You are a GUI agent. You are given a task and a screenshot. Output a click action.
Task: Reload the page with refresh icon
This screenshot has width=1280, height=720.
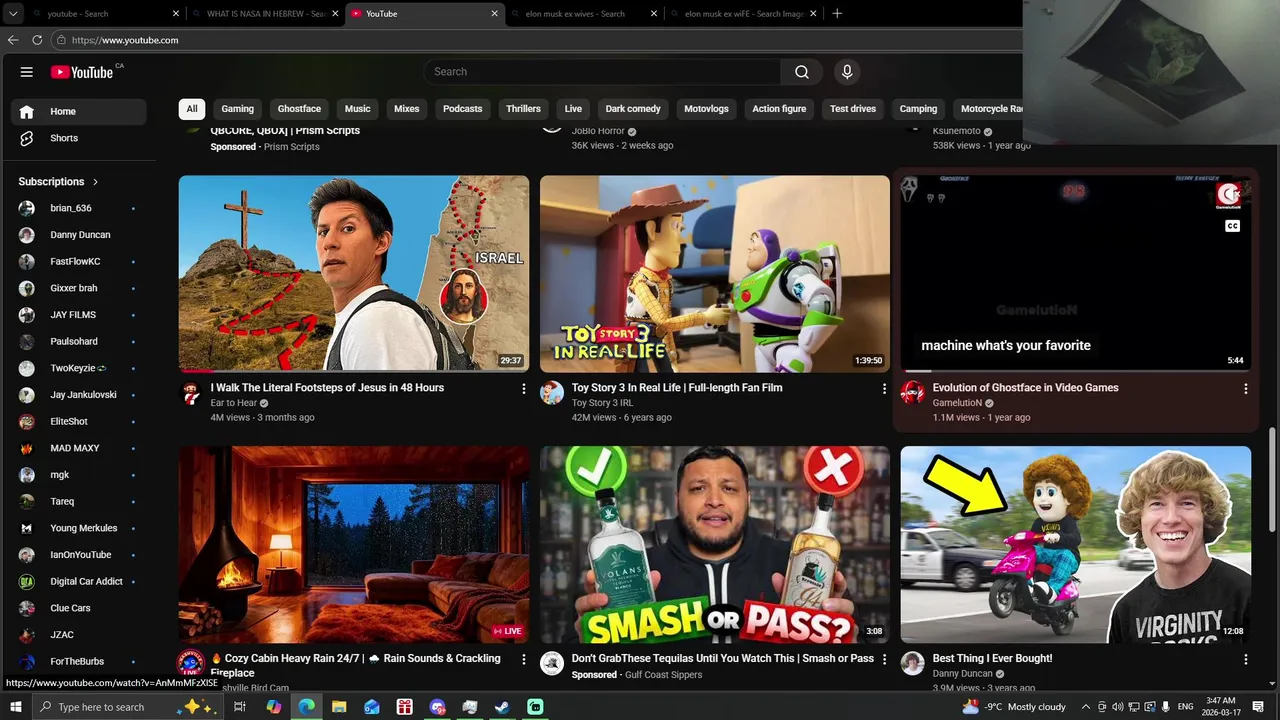[x=37, y=40]
